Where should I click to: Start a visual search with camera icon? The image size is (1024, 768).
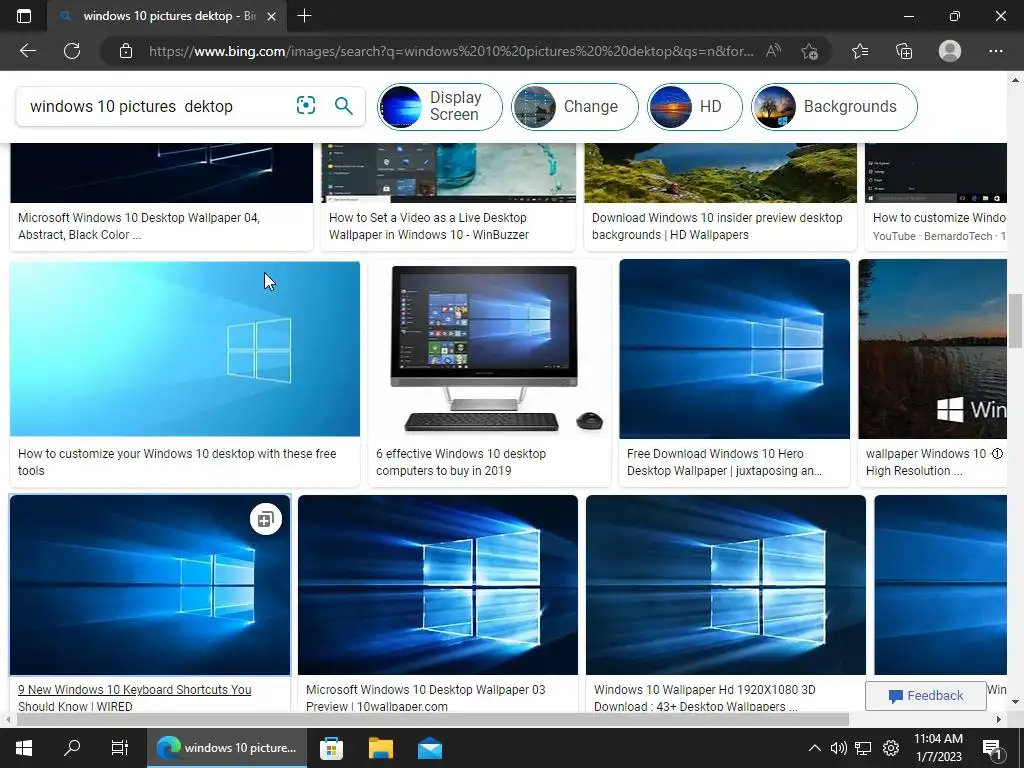(x=306, y=105)
